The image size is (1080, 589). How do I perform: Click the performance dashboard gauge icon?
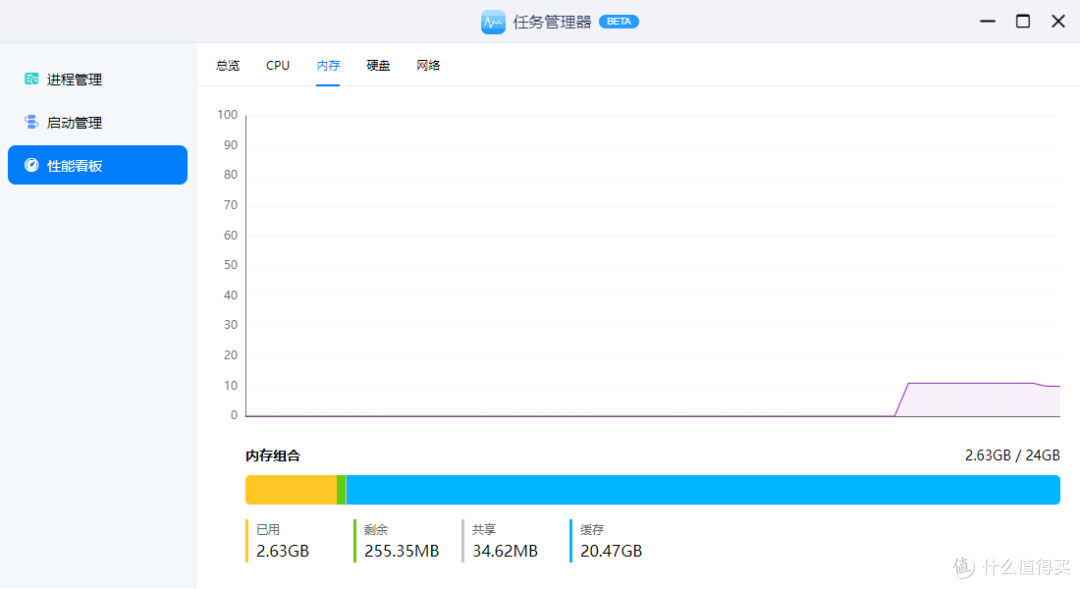(31, 165)
